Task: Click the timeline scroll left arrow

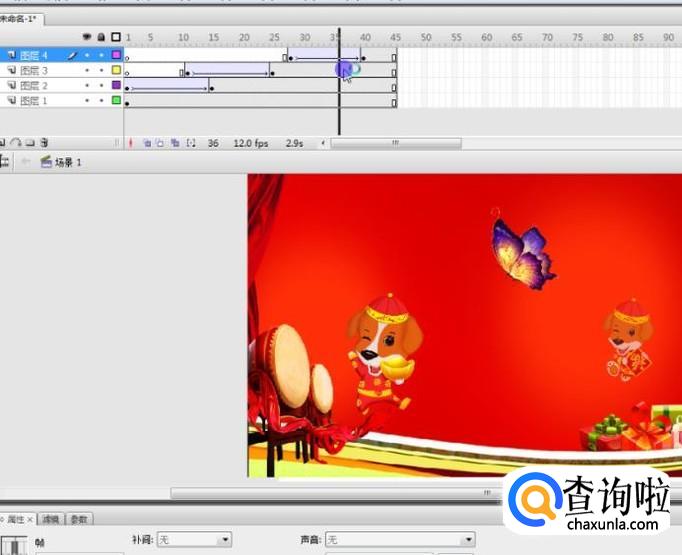Action: [323, 143]
